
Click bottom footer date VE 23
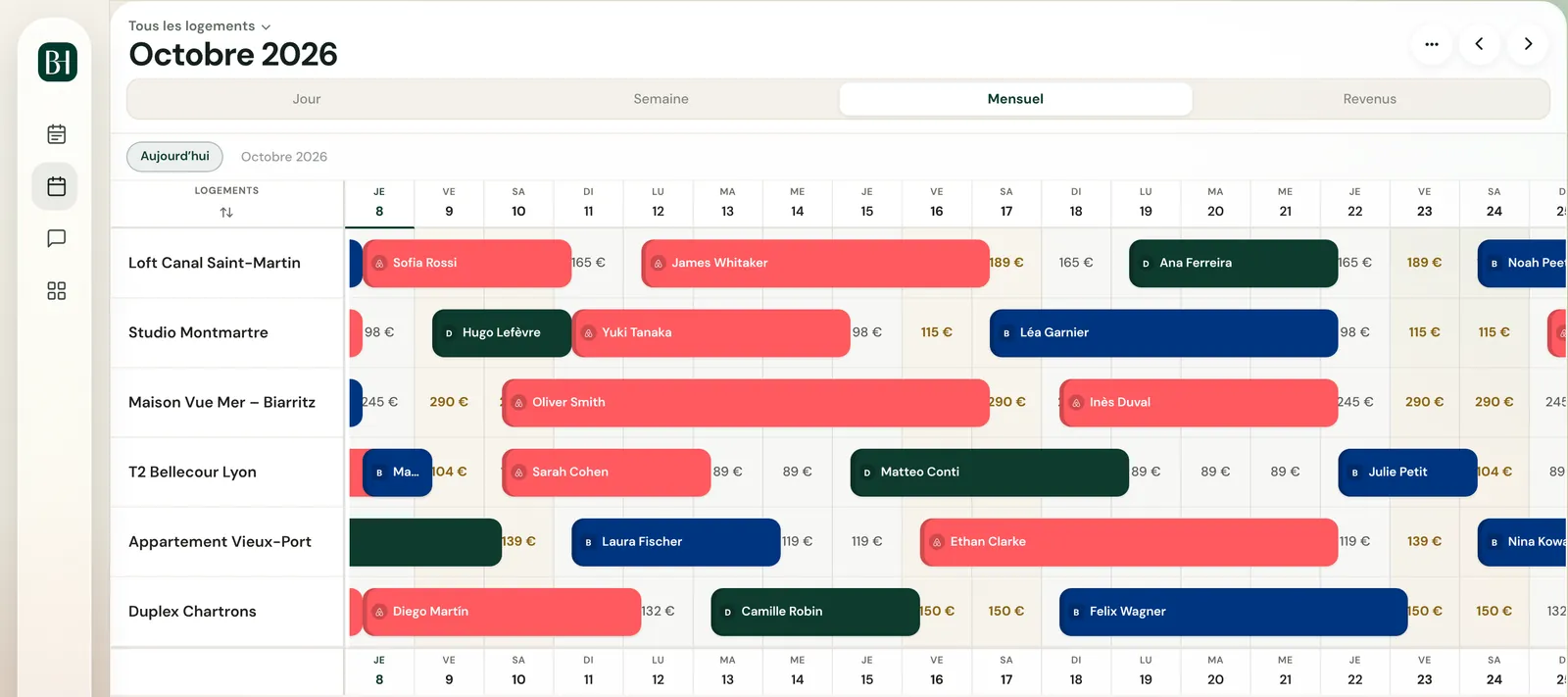(x=1424, y=672)
